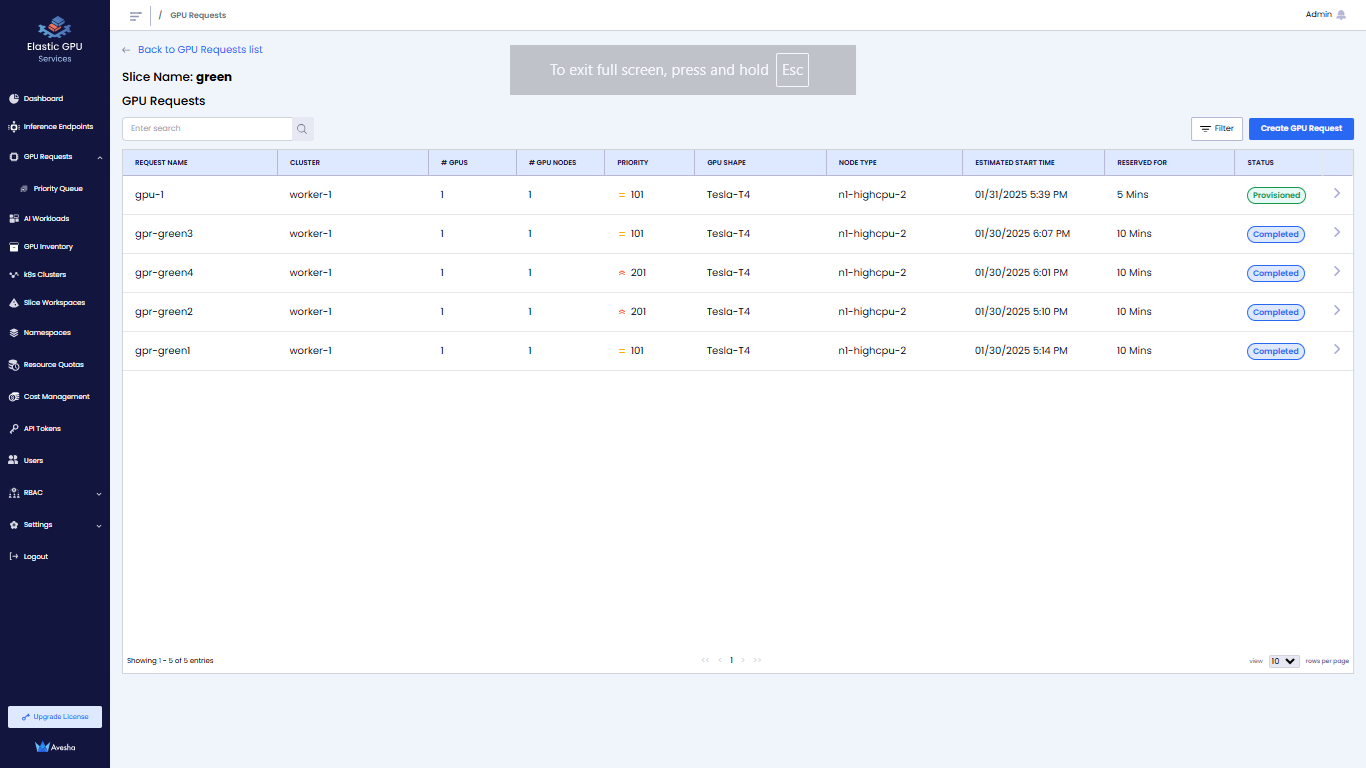Focus the Enter search input field

click(x=207, y=129)
